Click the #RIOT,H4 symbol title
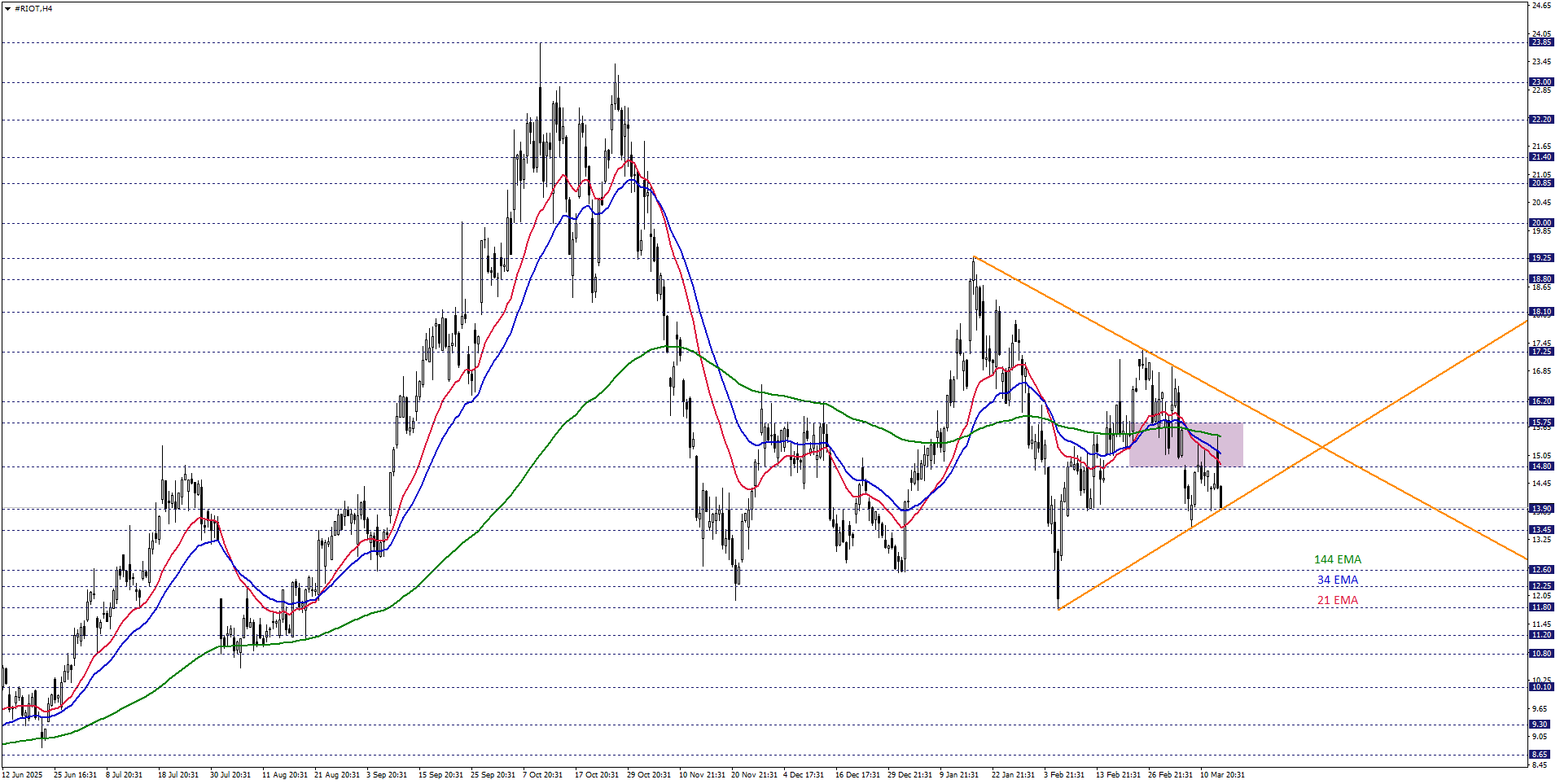 tap(33, 8)
